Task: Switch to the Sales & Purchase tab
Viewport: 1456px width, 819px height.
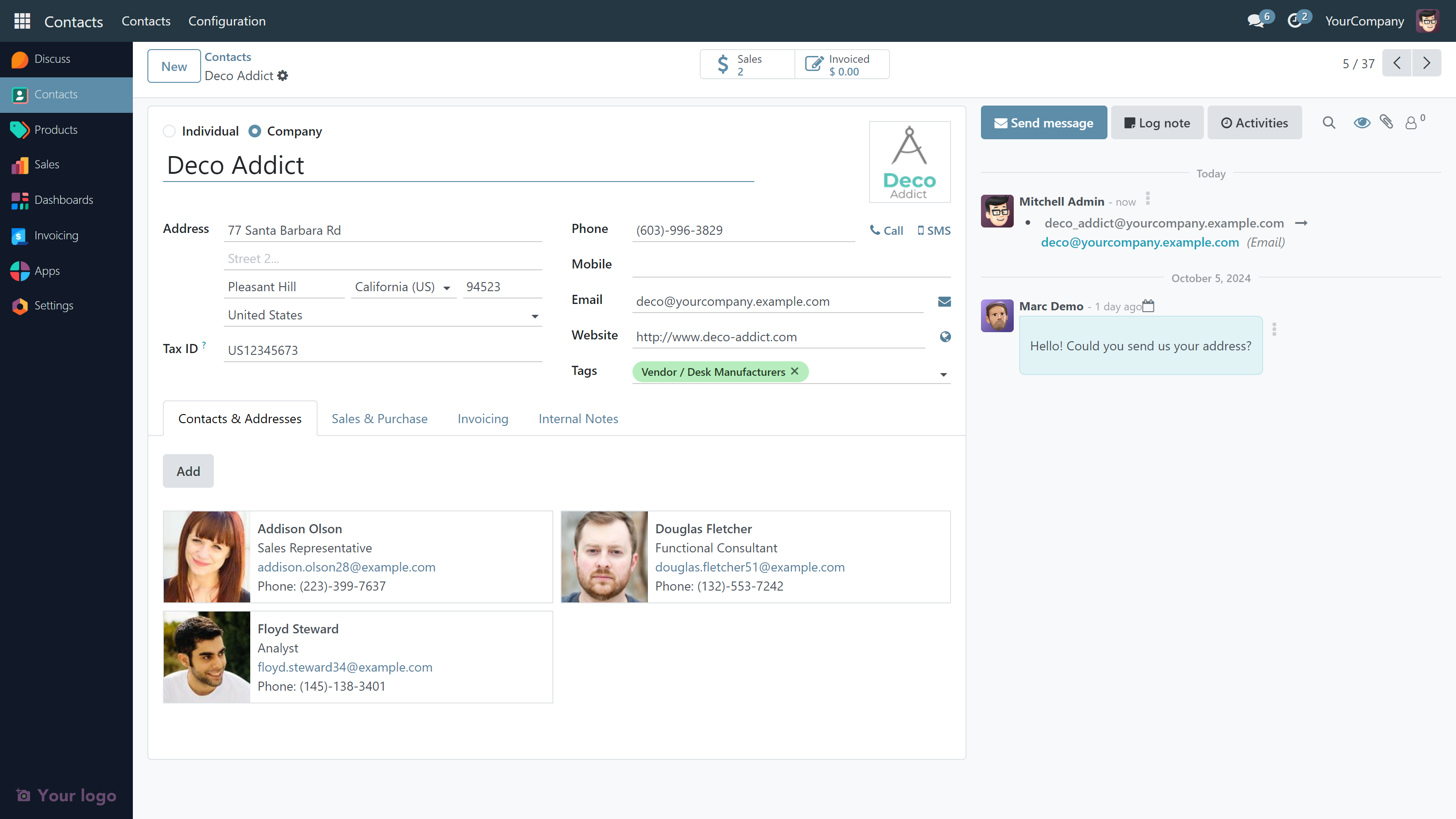Action: click(379, 419)
